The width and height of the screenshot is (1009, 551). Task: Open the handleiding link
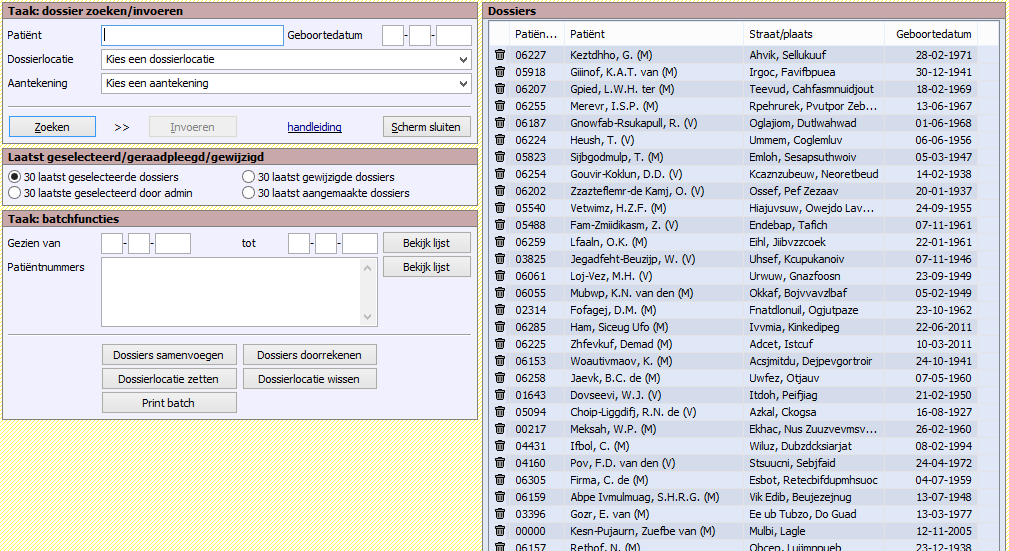pyautogui.click(x=314, y=127)
